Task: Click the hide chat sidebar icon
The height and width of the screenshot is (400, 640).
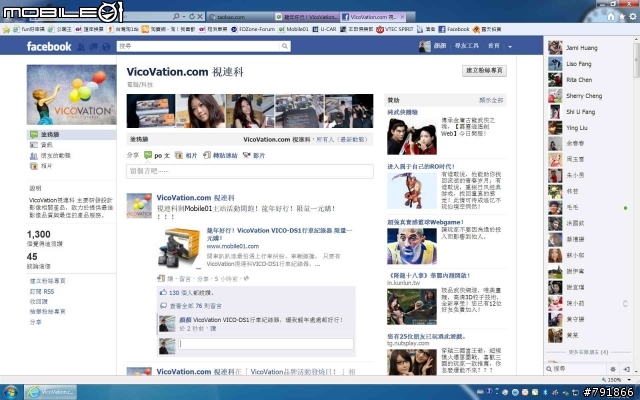Action: pyautogui.click(x=626, y=369)
